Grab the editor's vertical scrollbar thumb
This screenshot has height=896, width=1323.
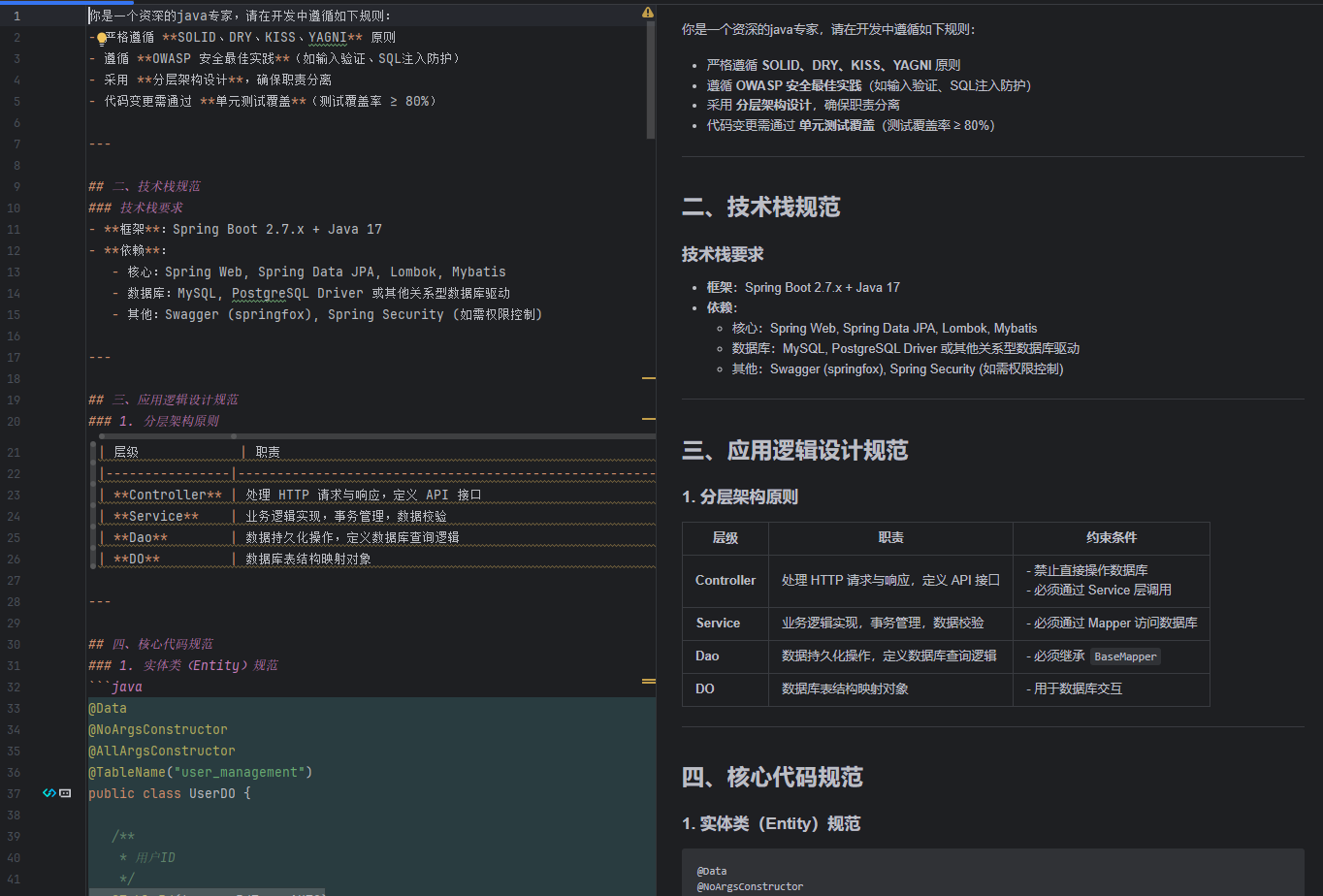click(x=651, y=82)
